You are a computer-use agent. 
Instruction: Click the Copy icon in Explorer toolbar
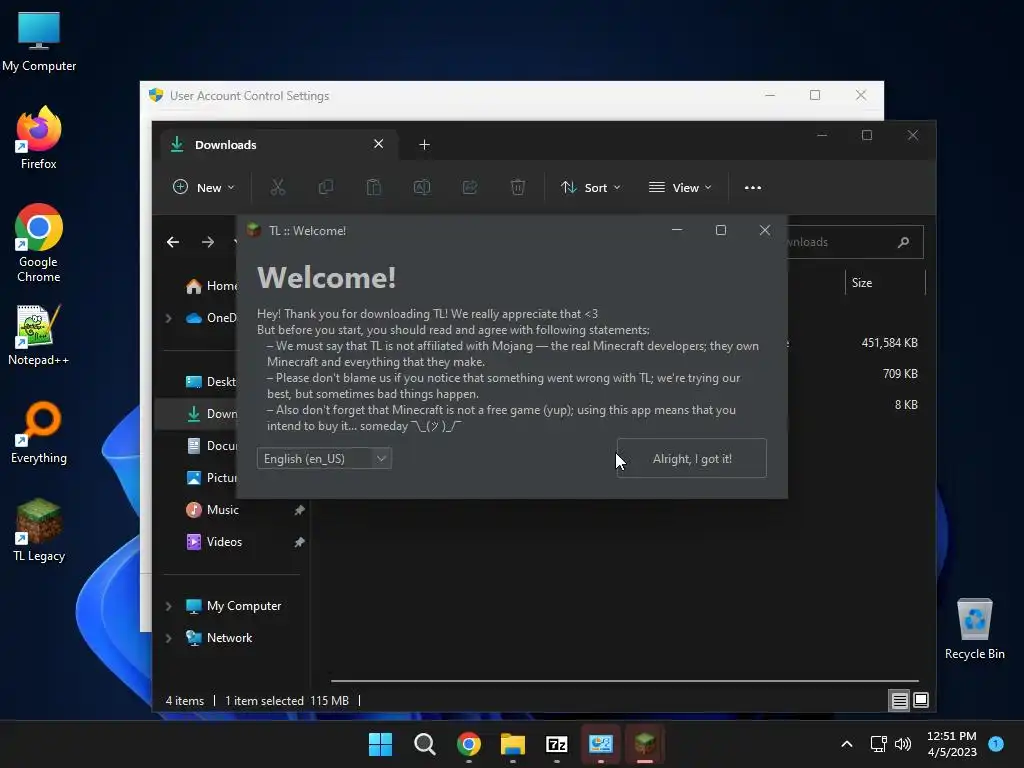tap(325, 187)
